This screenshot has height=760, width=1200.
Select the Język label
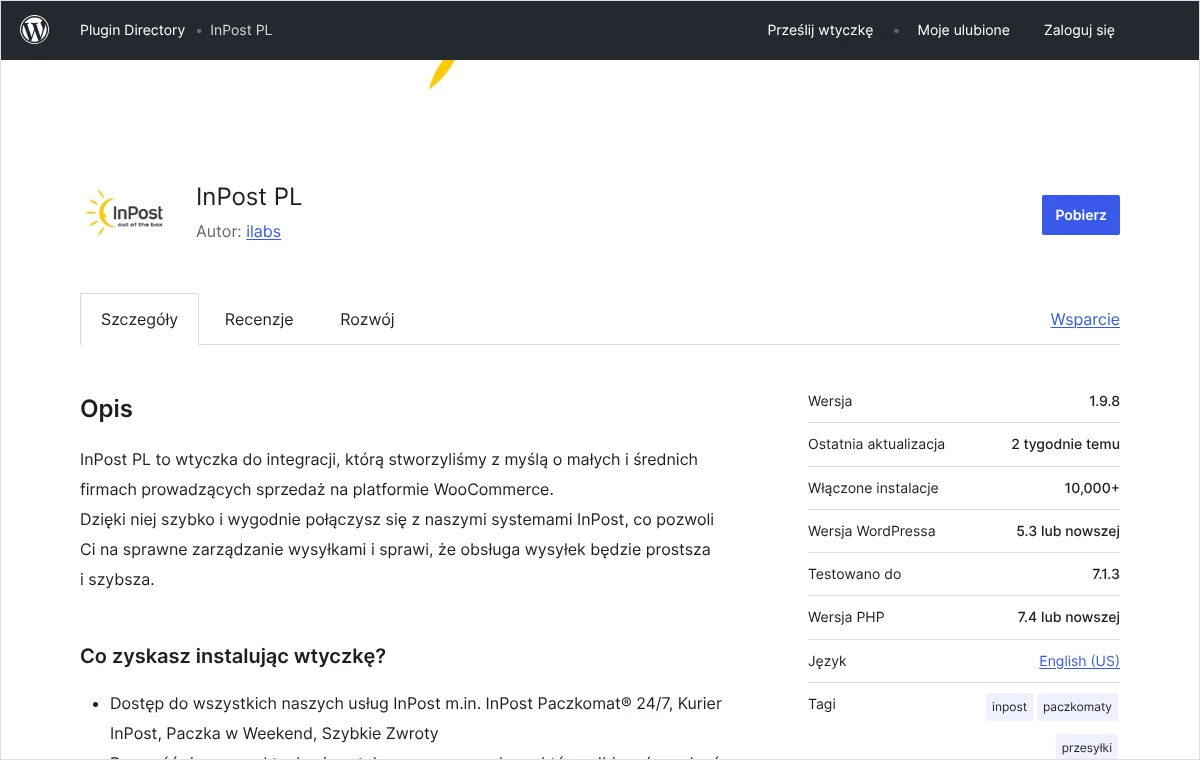(x=827, y=661)
